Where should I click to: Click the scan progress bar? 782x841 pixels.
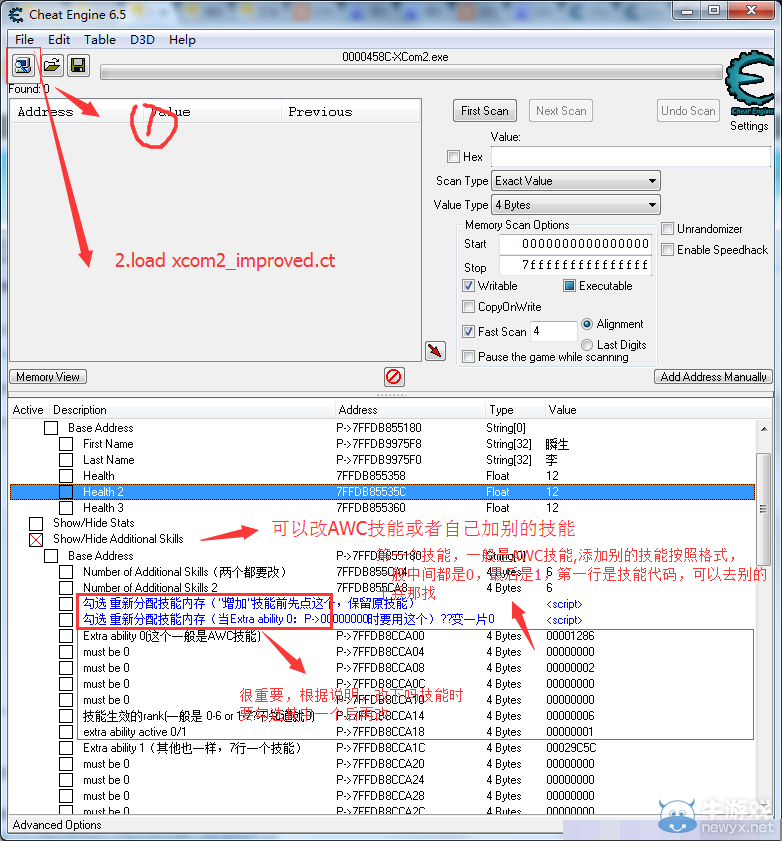[411, 72]
